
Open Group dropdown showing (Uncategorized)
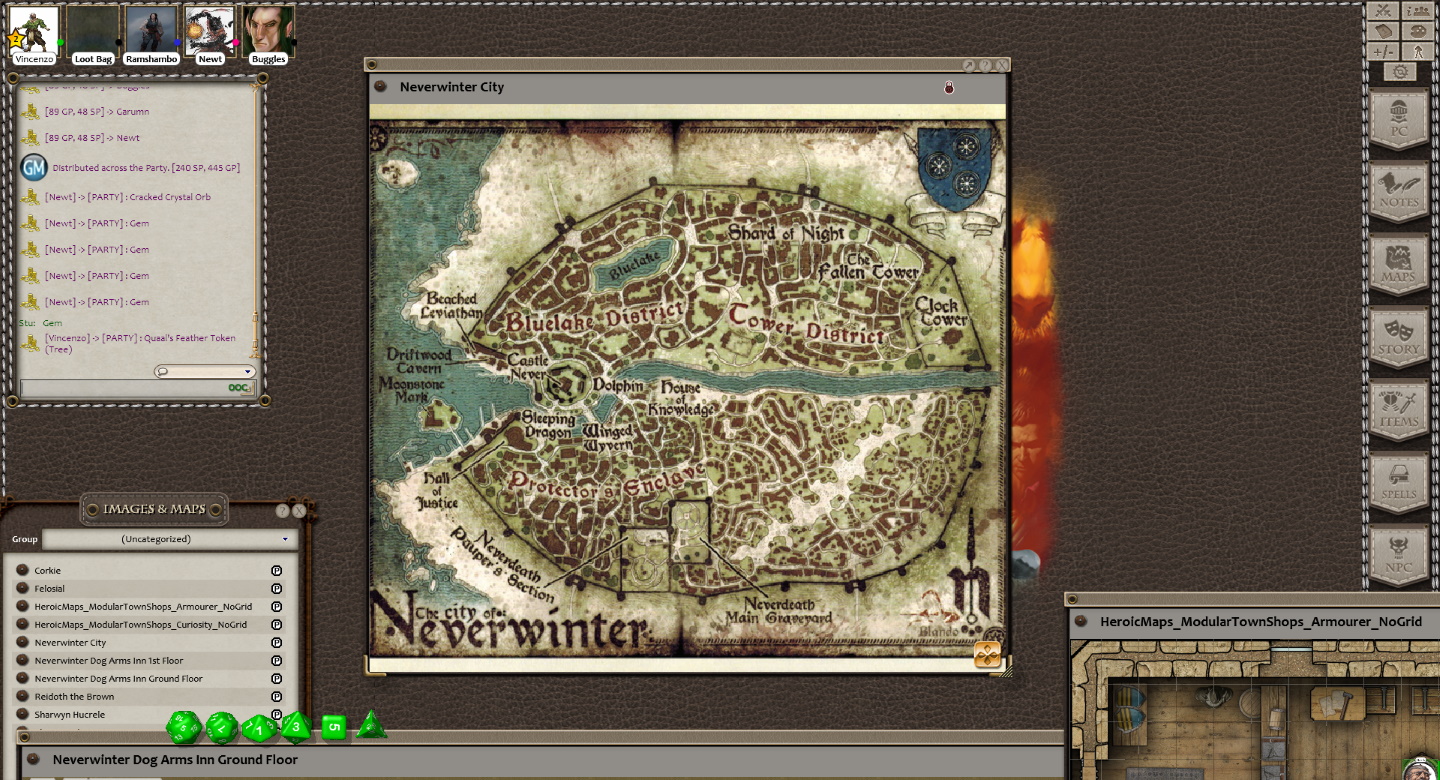[x=168, y=539]
